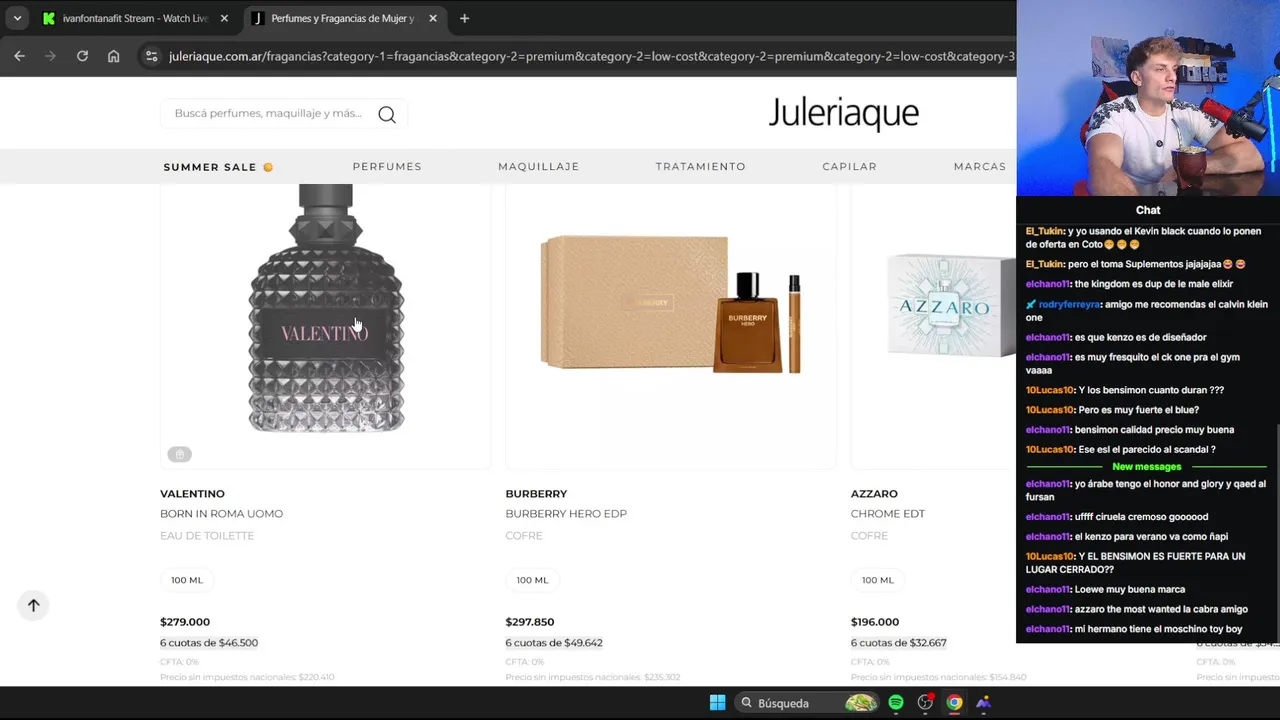Select 100 ML size for Azzaro
1280x720 pixels.
[878, 580]
